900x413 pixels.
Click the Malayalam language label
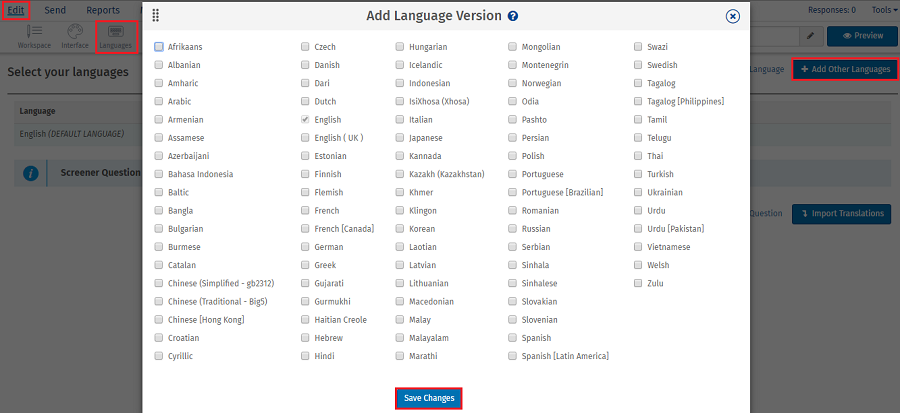(429, 338)
